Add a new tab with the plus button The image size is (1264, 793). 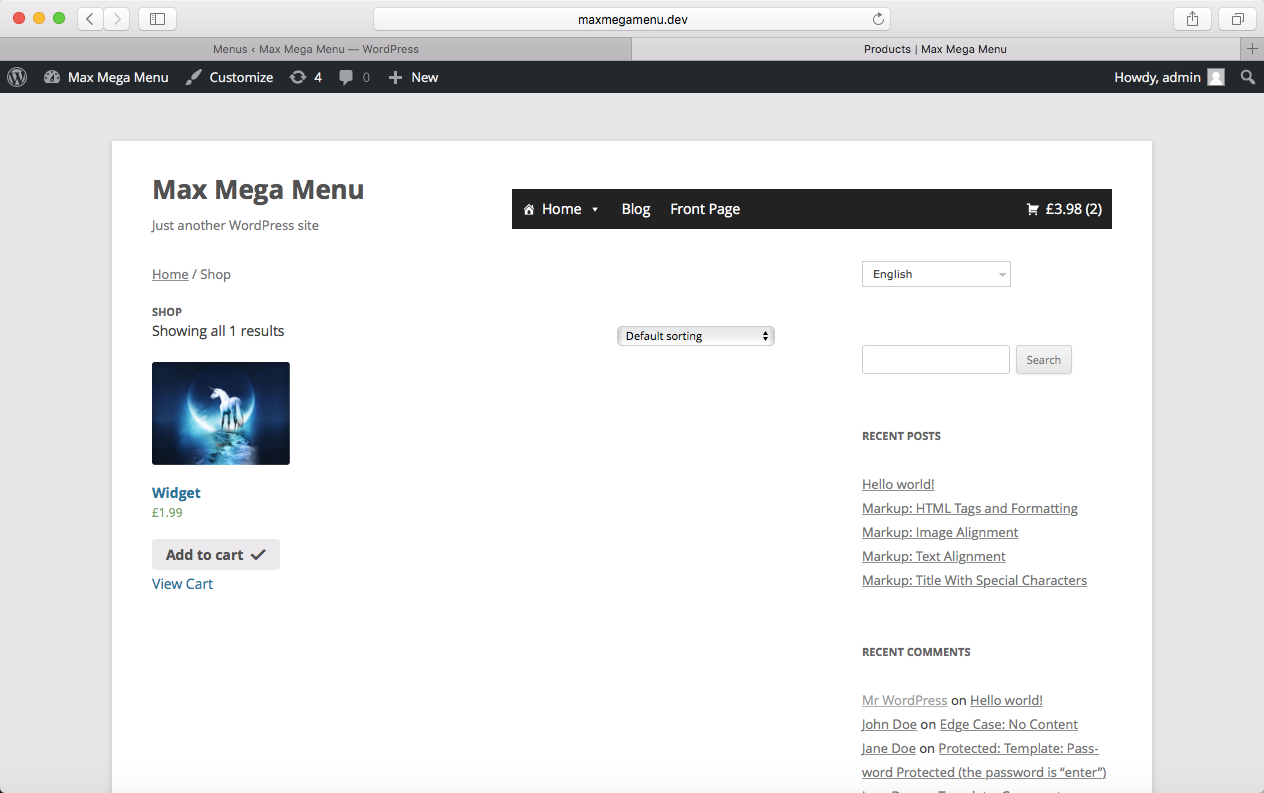[1252, 48]
